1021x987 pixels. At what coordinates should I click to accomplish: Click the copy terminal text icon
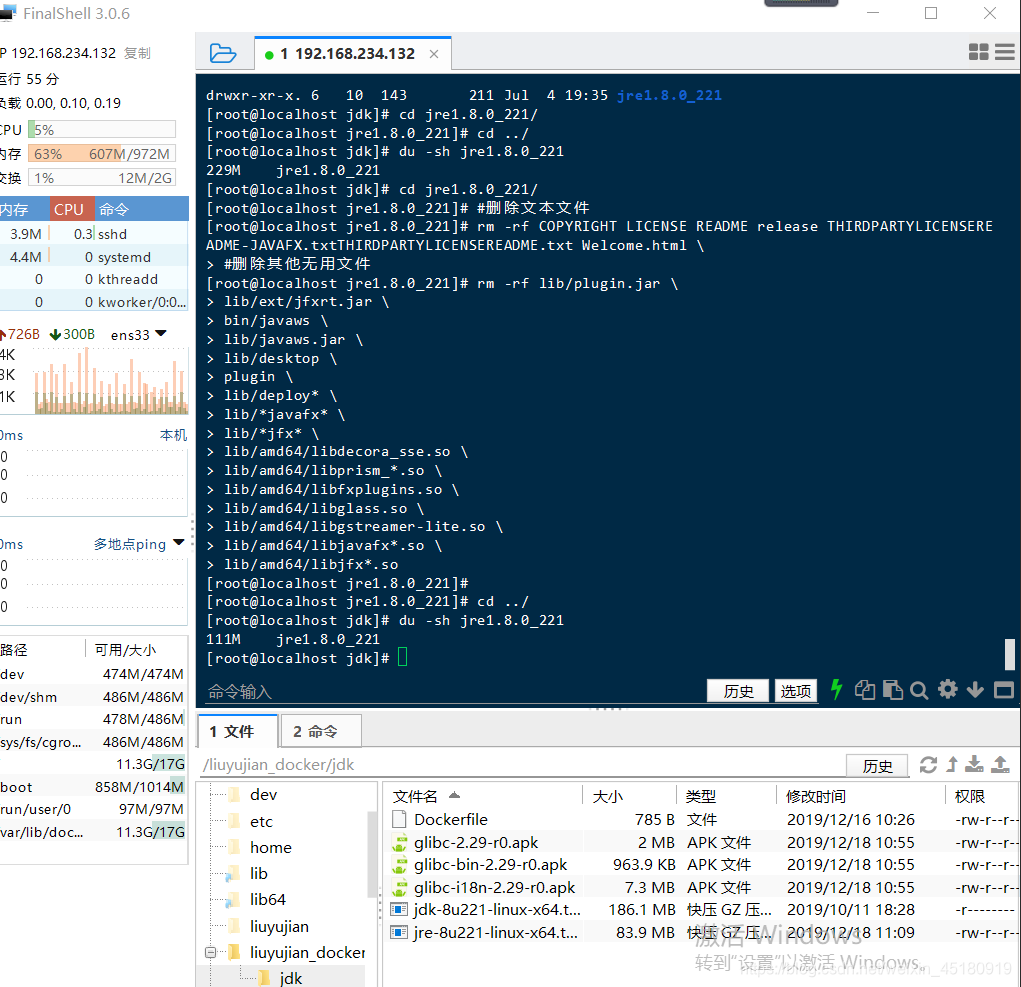(865, 689)
